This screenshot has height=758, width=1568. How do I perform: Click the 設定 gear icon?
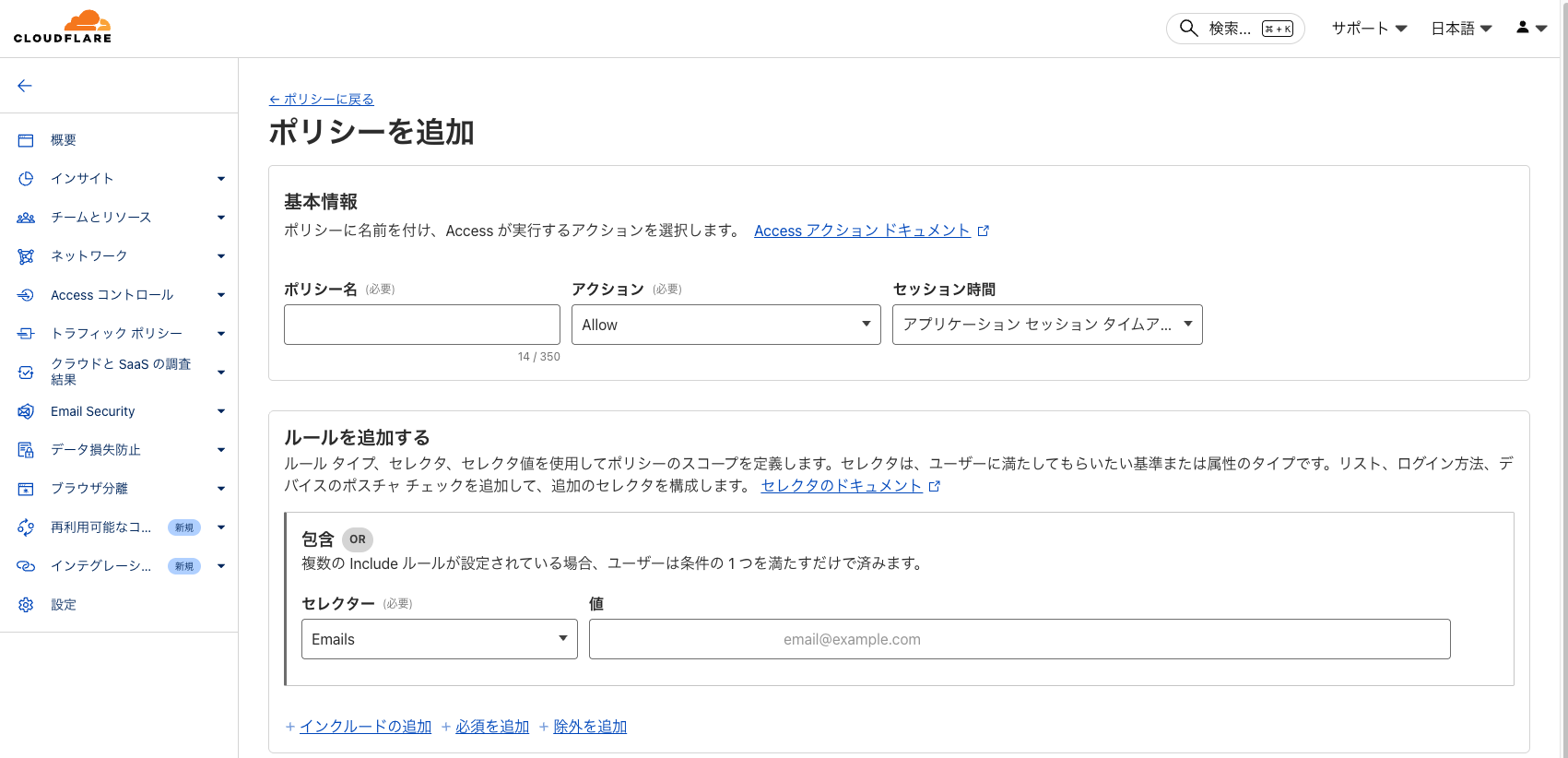pos(26,605)
